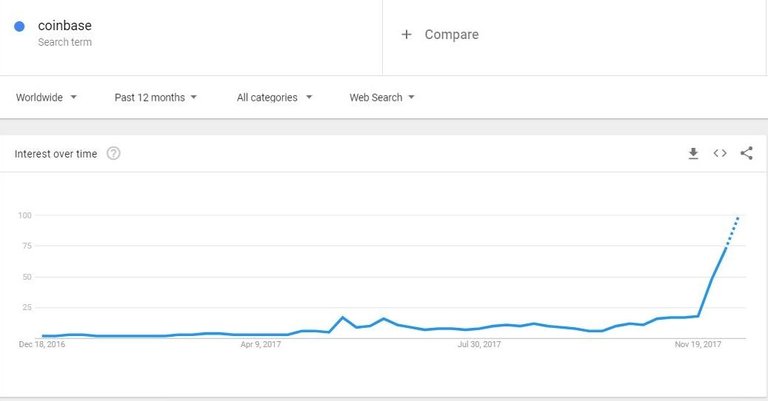Click the Search term subtitle under coinbase
768x401 pixels.
65,42
